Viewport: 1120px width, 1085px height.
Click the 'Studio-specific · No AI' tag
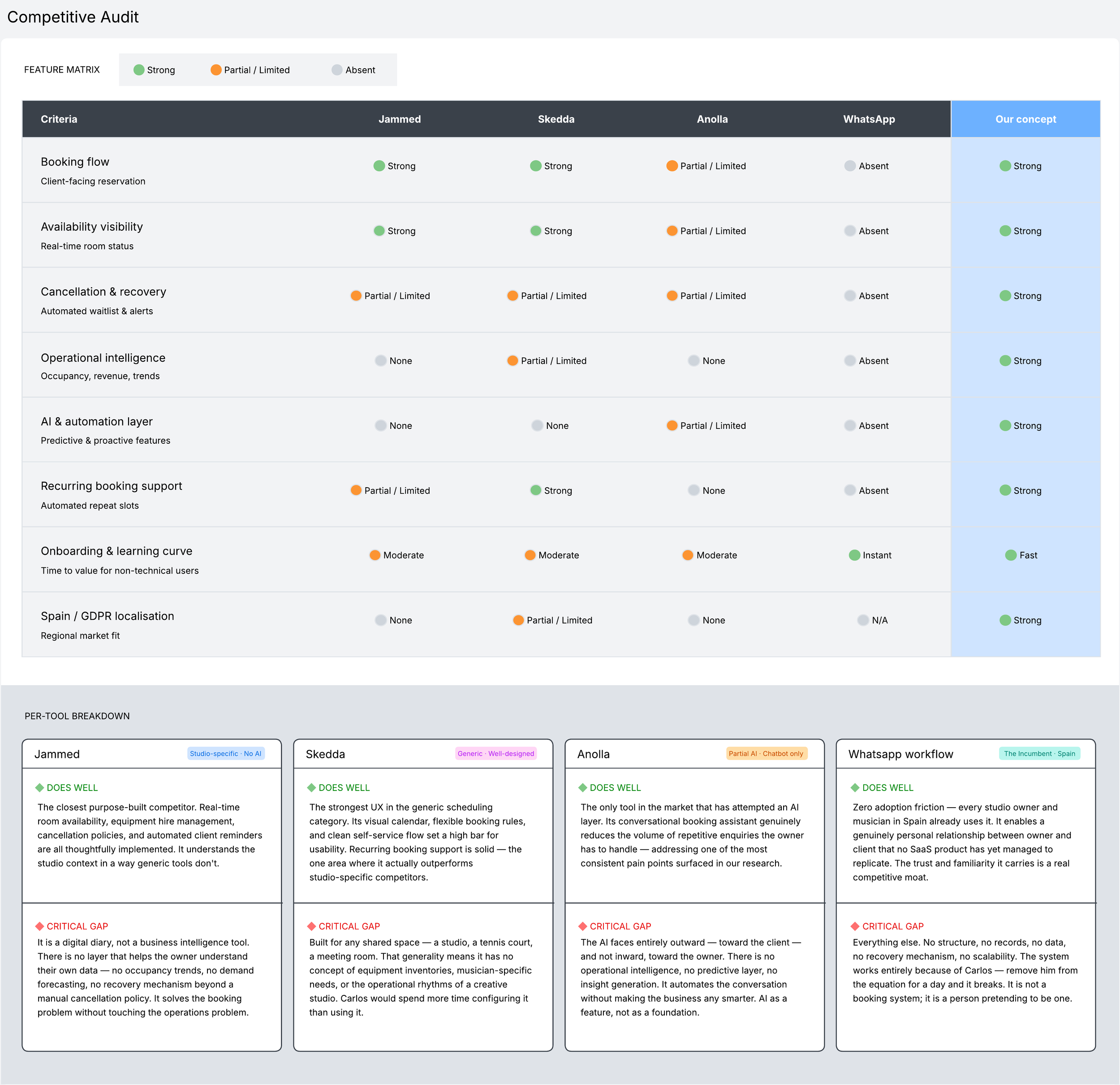tap(226, 753)
